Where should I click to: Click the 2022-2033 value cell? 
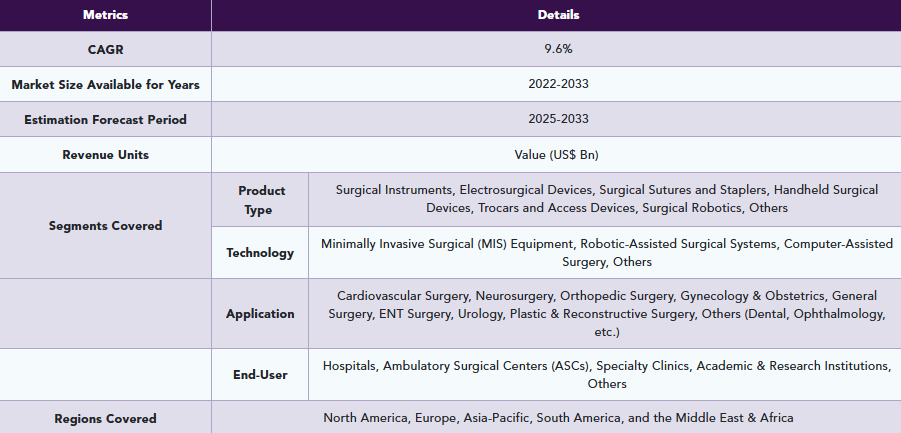(557, 84)
